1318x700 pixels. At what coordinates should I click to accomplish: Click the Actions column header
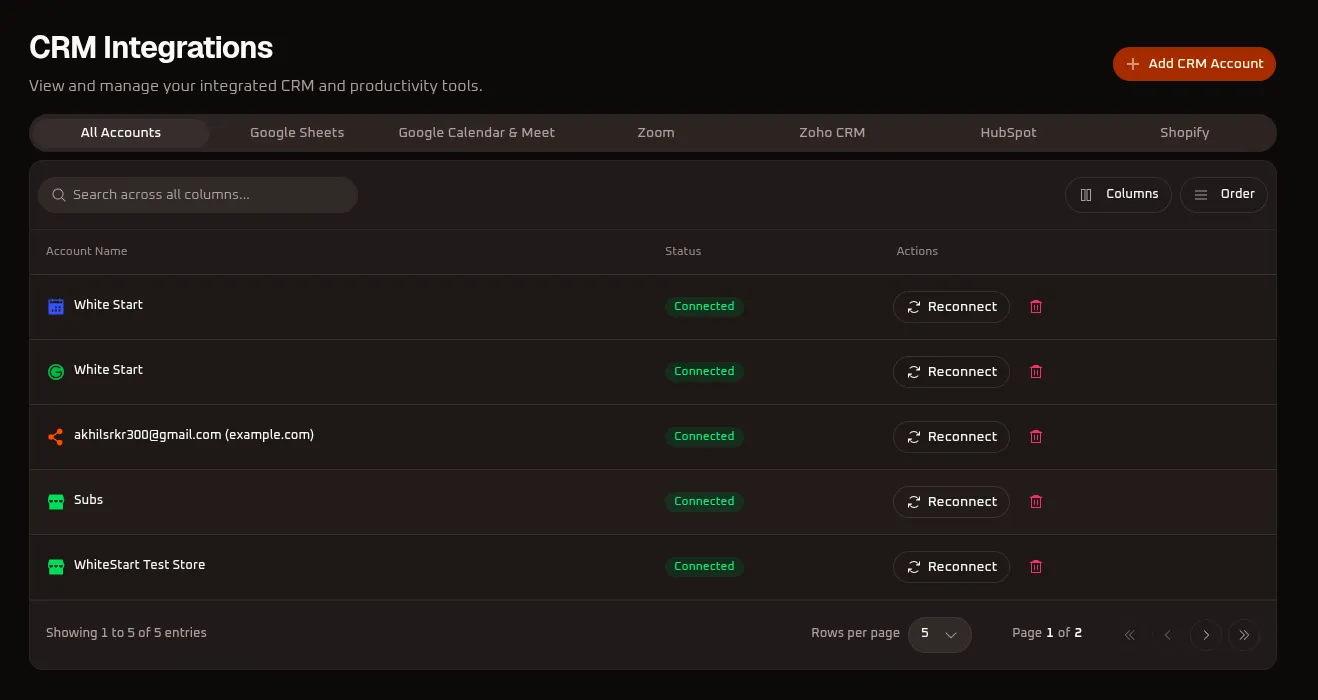coord(917,251)
